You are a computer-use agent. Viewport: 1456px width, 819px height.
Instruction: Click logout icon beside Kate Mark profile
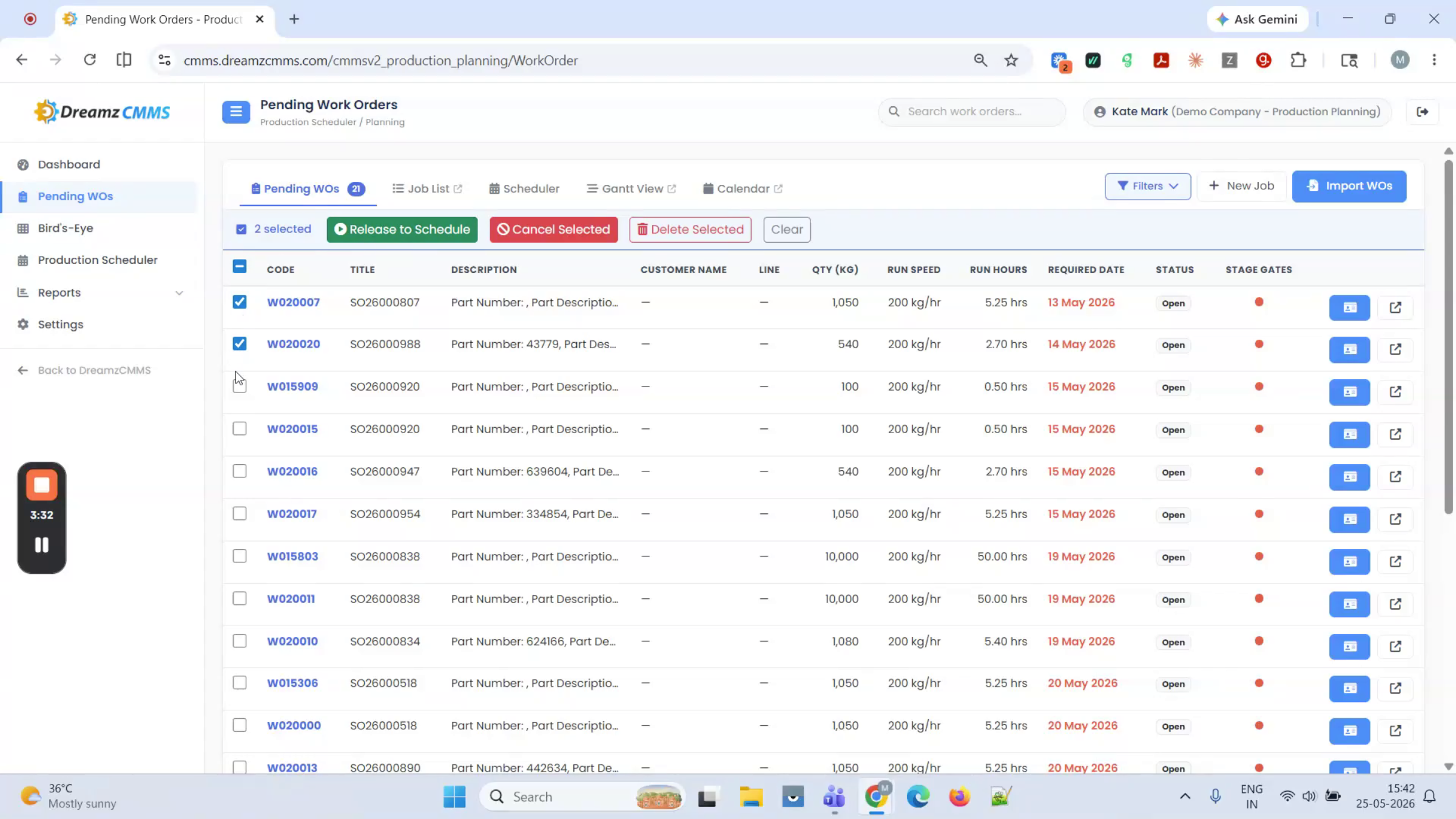pyautogui.click(x=1422, y=112)
